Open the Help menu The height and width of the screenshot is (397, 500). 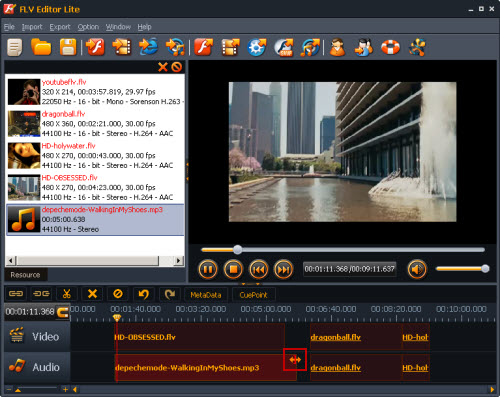point(144,27)
